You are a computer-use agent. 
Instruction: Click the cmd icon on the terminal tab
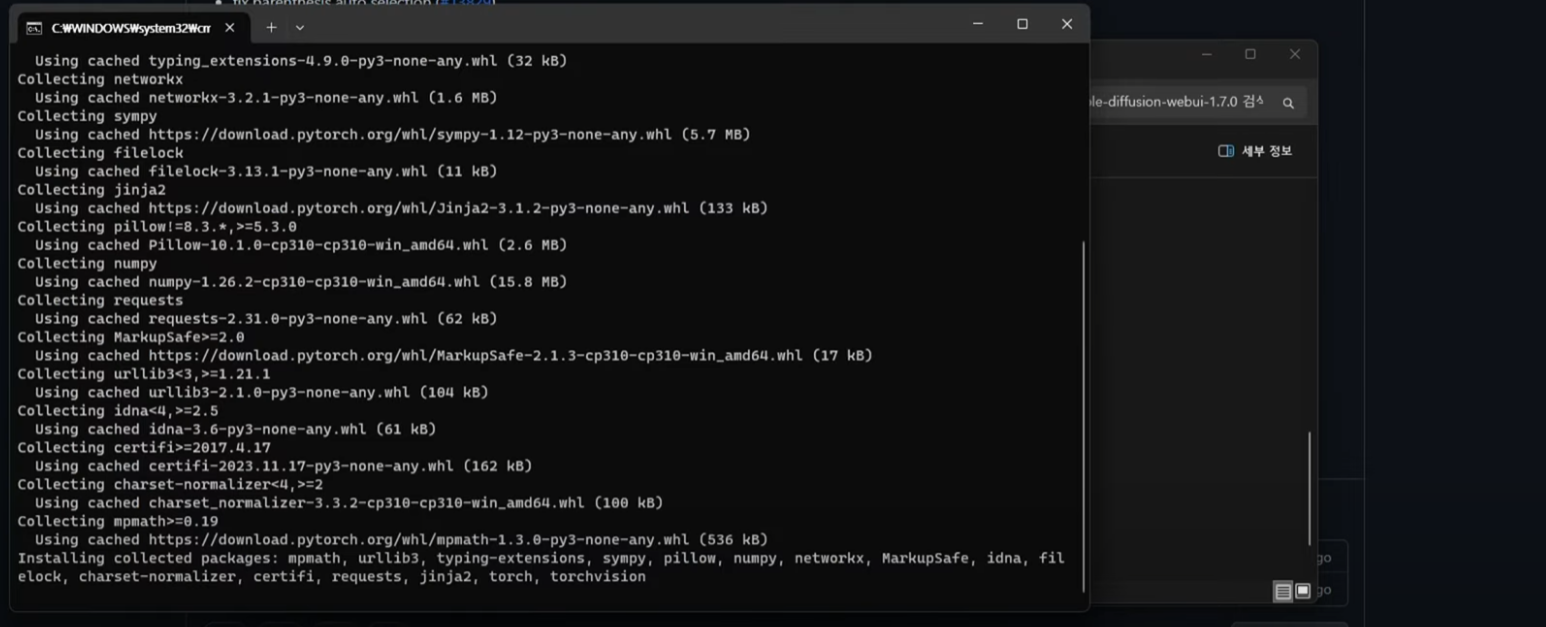pyautogui.click(x=33, y=28)
